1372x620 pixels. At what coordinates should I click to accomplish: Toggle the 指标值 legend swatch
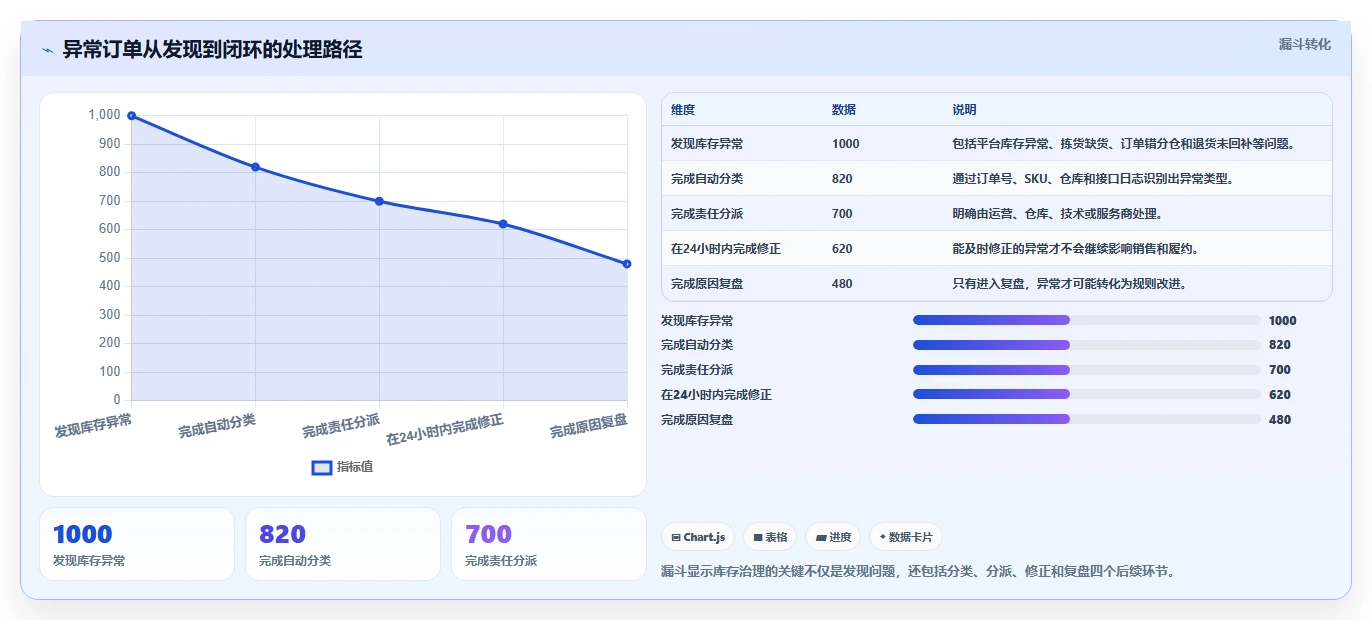pyautogui.click(x=322, y=467)
